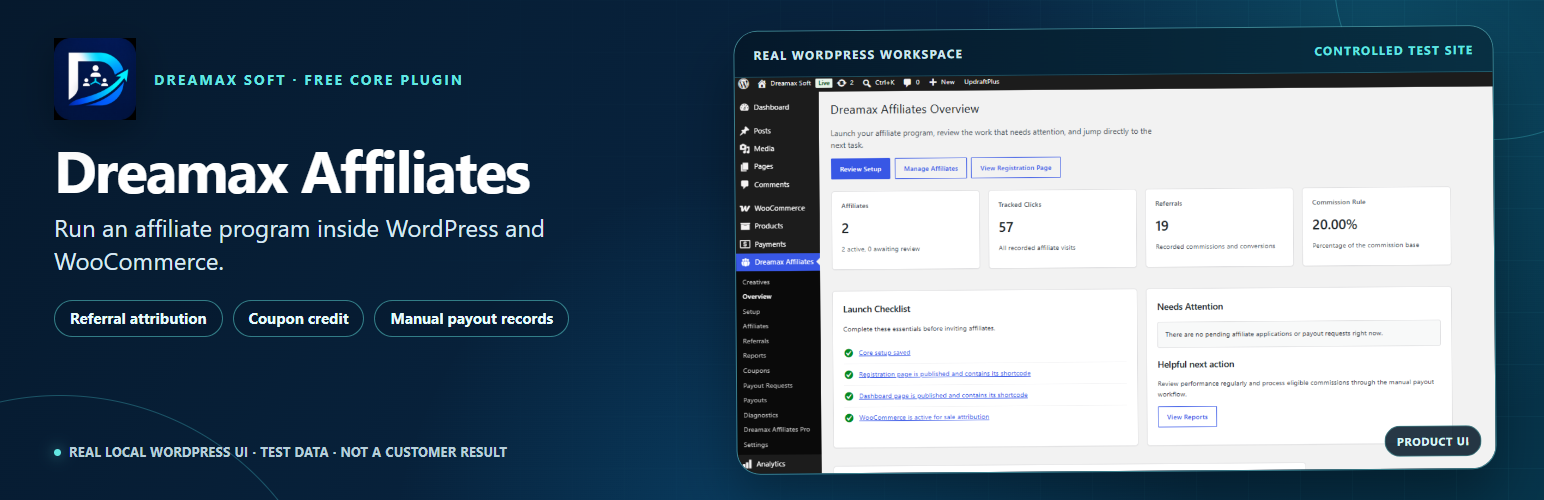This screenshot has height=500, width=1544.
Task: Open the Dreamax Soft home icon in admin bar
Action: (x=762, y=83)
